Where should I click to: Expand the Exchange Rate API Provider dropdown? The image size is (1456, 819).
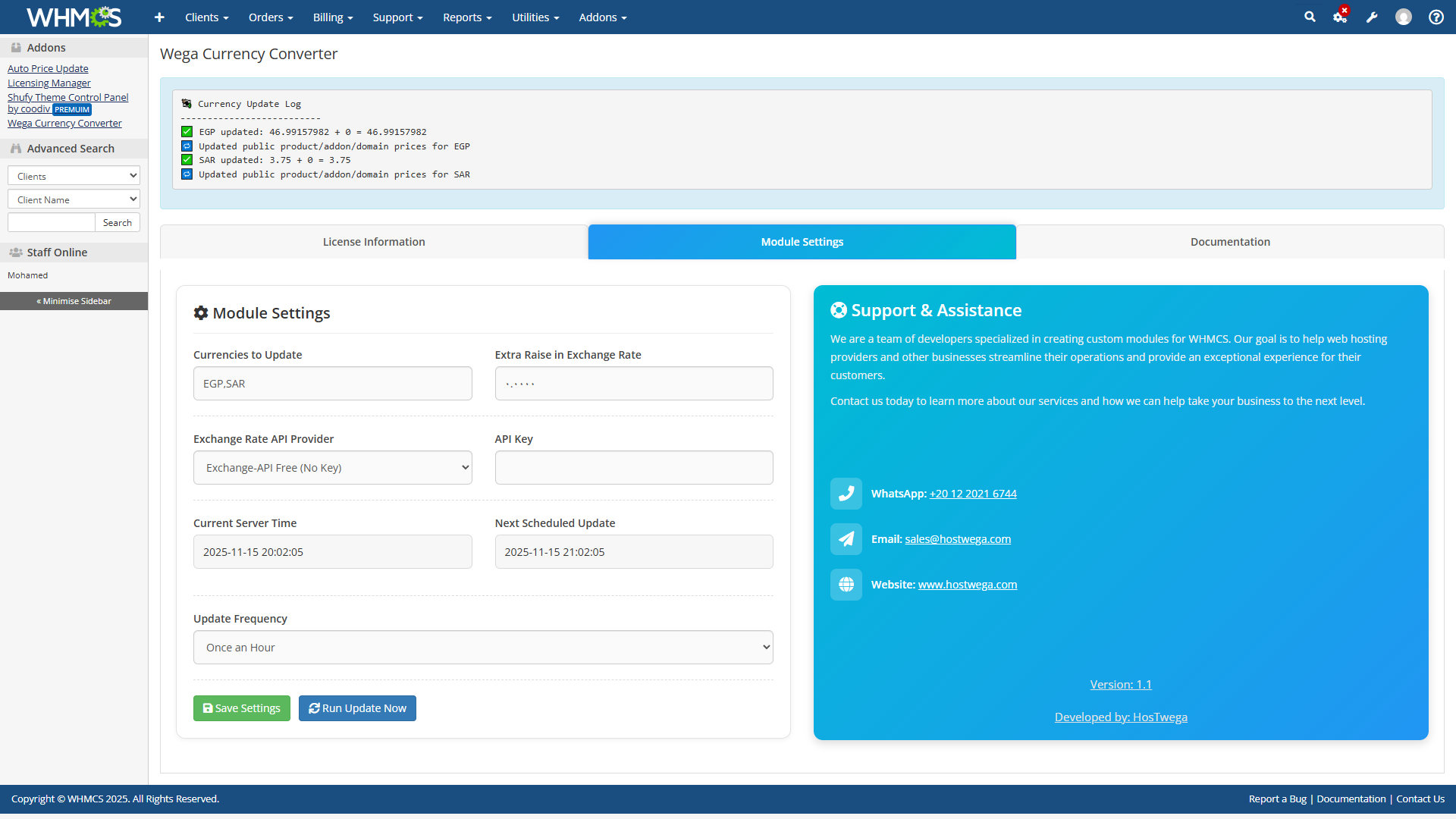coord(332,468)
